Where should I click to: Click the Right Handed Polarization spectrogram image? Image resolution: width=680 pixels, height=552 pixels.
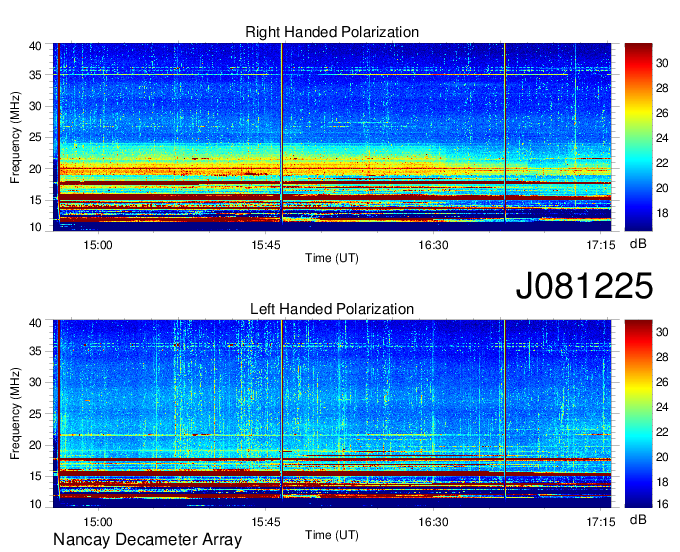pyautogui.click(x=332, y=137)
